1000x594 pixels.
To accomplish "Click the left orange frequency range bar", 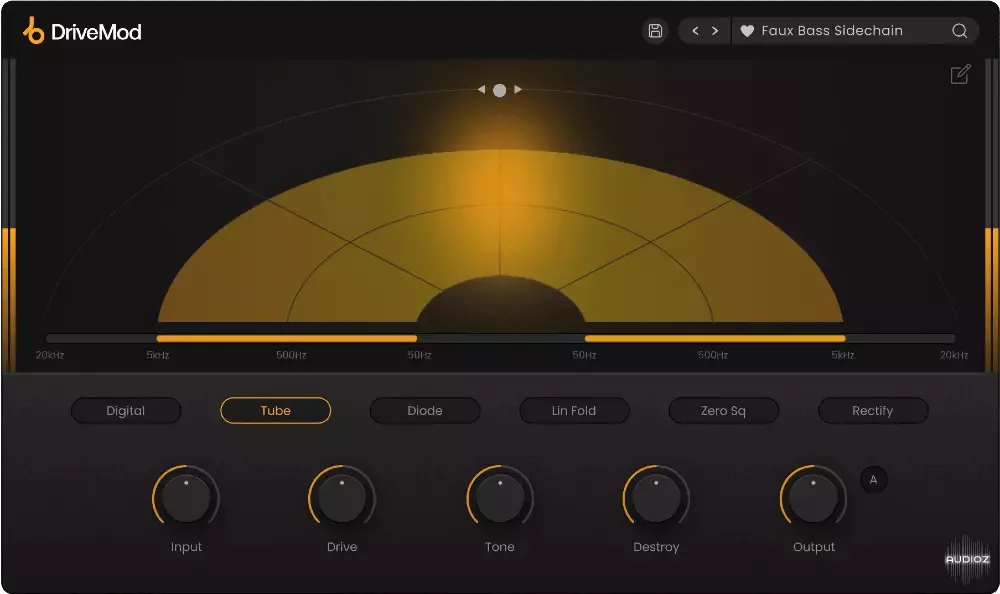I will pyautogui.click(x=286, y=338).
